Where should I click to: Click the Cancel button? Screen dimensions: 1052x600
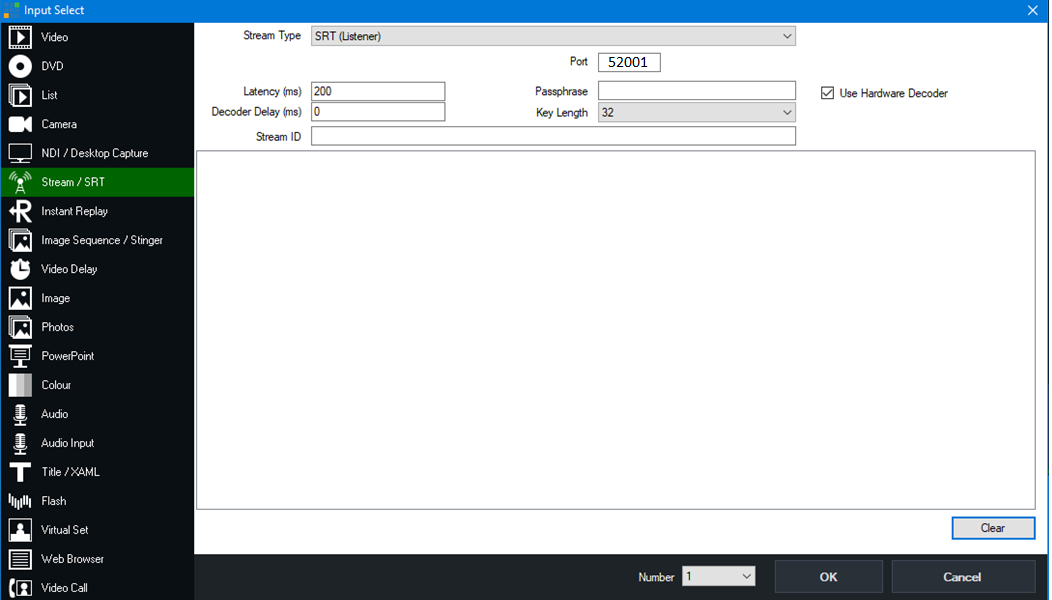[x=962, y=577]
